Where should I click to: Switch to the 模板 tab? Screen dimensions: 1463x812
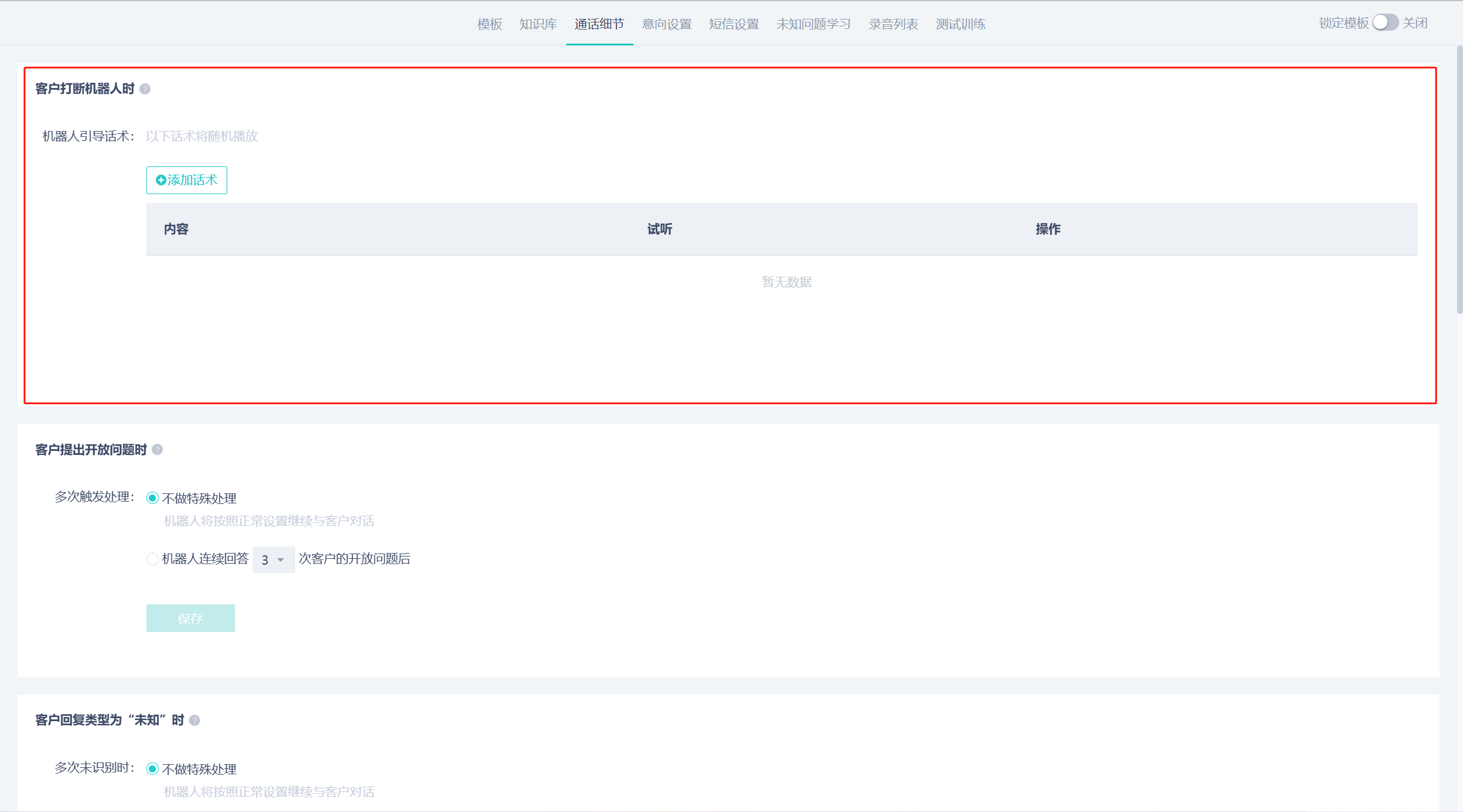click(489, 24)
